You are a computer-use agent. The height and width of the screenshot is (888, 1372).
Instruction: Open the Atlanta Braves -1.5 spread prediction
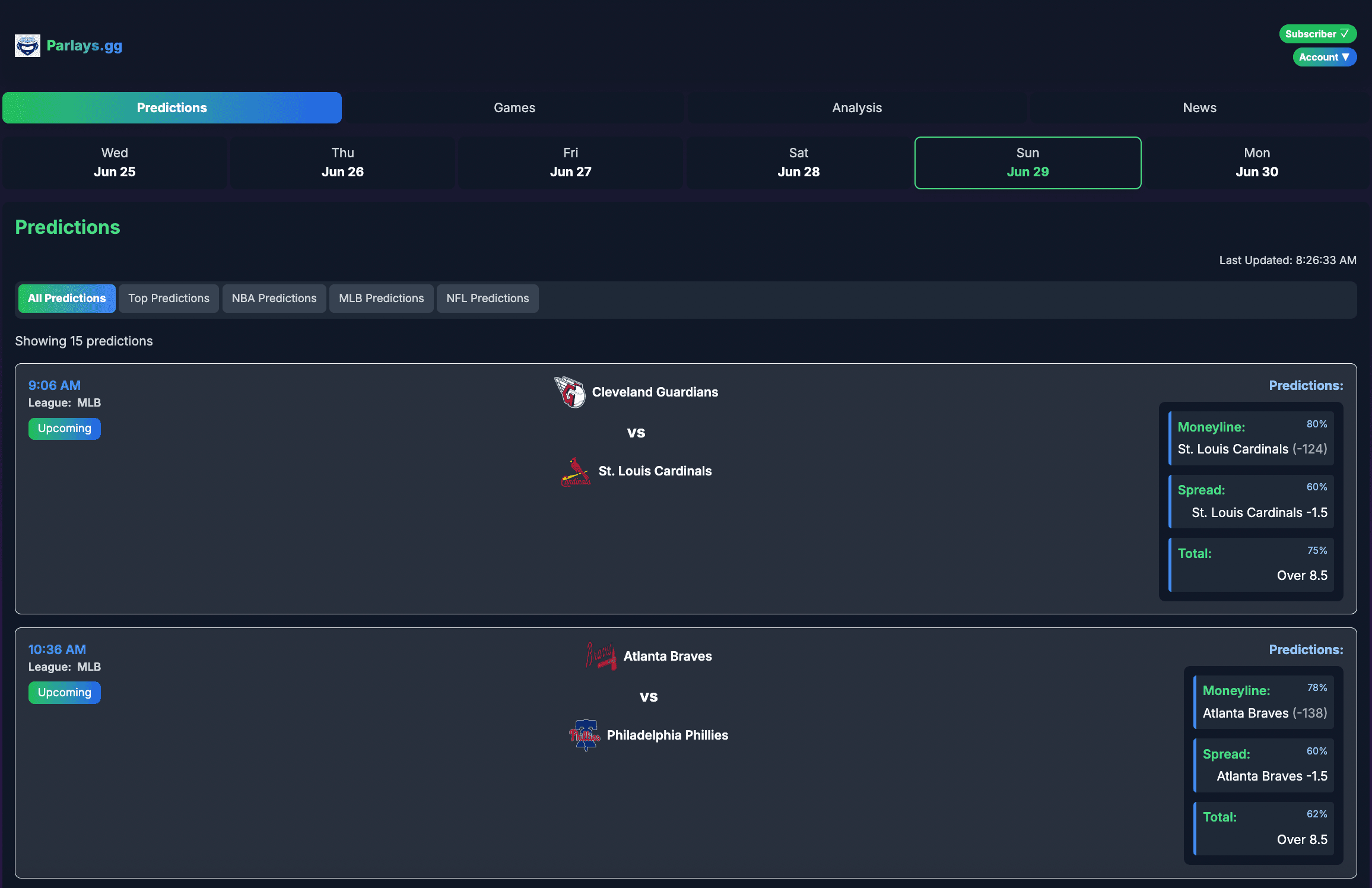pyautogui.click(x=1264, y=765)
